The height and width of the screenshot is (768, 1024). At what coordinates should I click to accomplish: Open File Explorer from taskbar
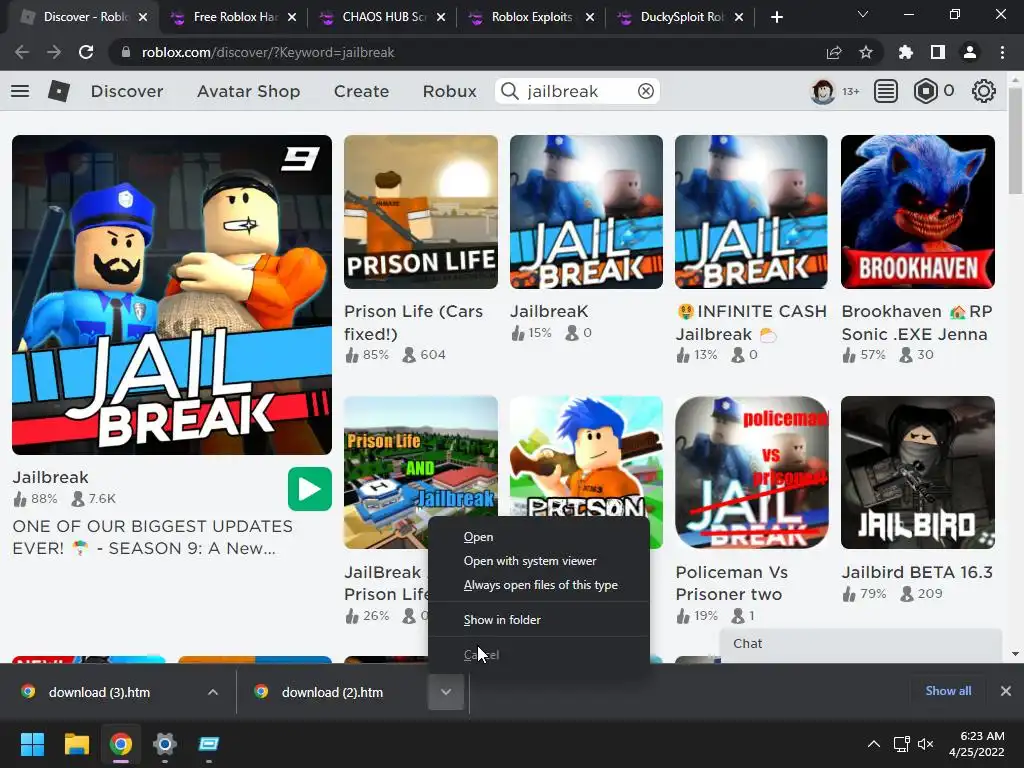76,744
